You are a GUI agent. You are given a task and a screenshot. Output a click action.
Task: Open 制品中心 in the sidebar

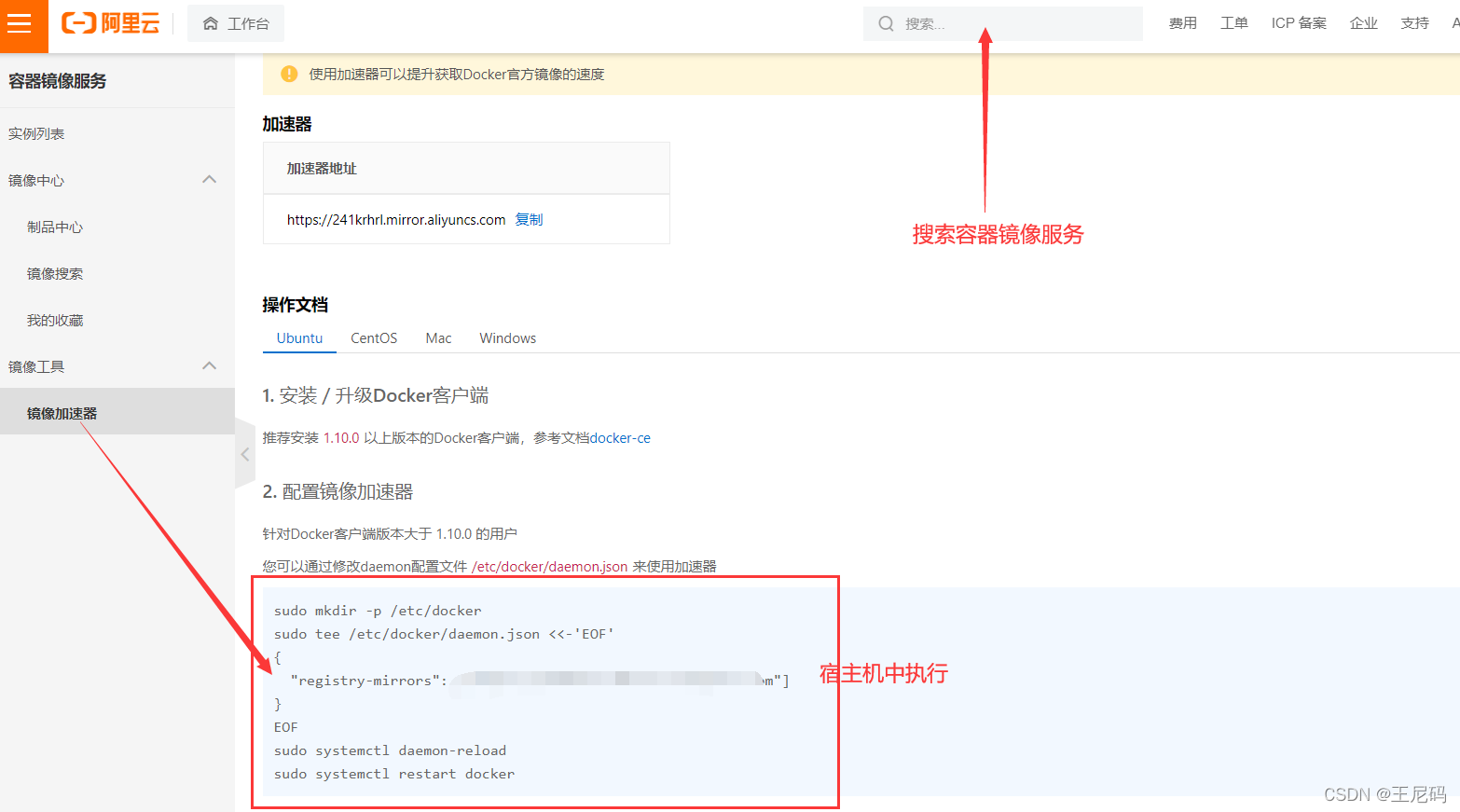[x=55, y=227]
